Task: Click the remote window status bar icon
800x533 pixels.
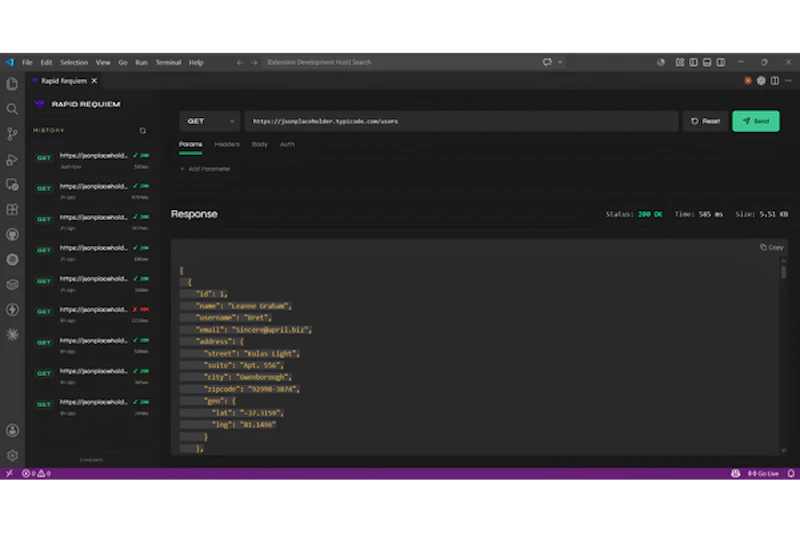Action: click(9, 473)
